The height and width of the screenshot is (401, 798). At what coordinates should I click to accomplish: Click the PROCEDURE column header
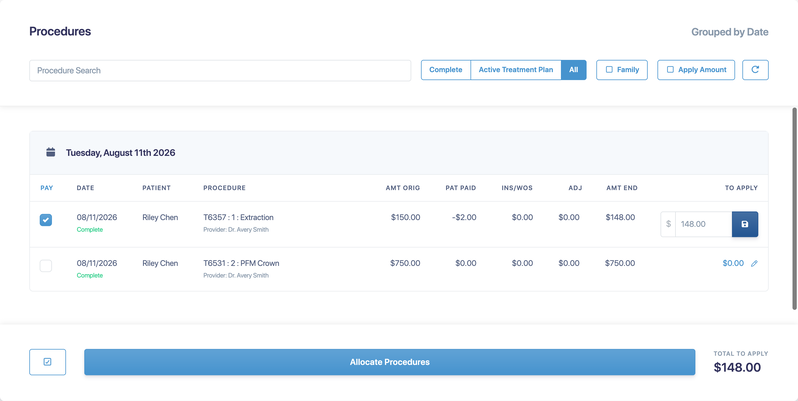click(x=224, y=188)
